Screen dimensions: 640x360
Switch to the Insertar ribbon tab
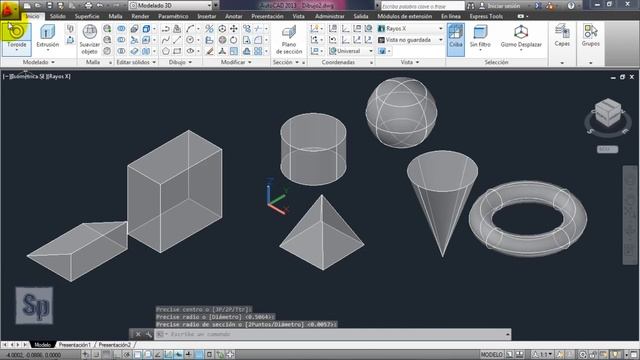coord(207,16)
